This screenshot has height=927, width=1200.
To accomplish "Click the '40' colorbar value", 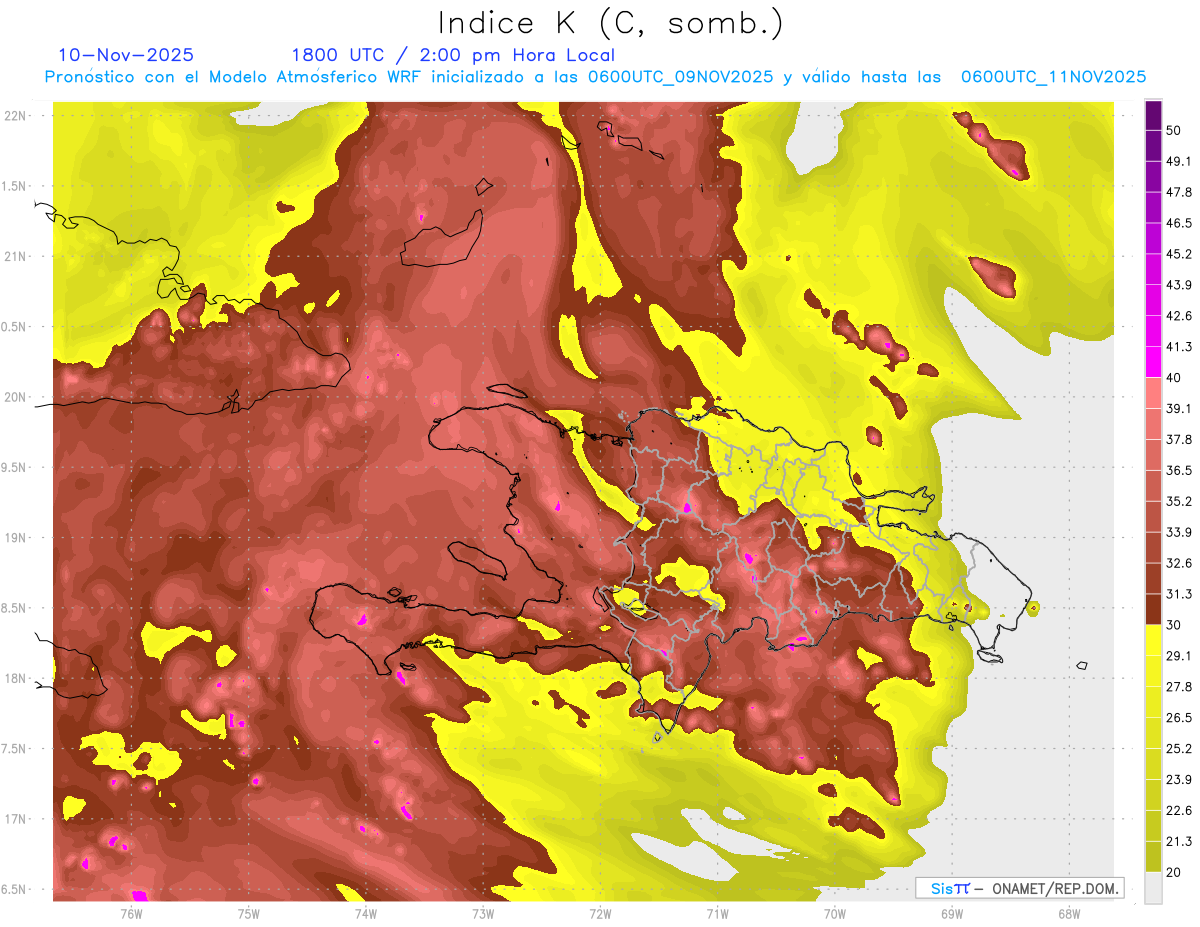I will (1174, 378).
